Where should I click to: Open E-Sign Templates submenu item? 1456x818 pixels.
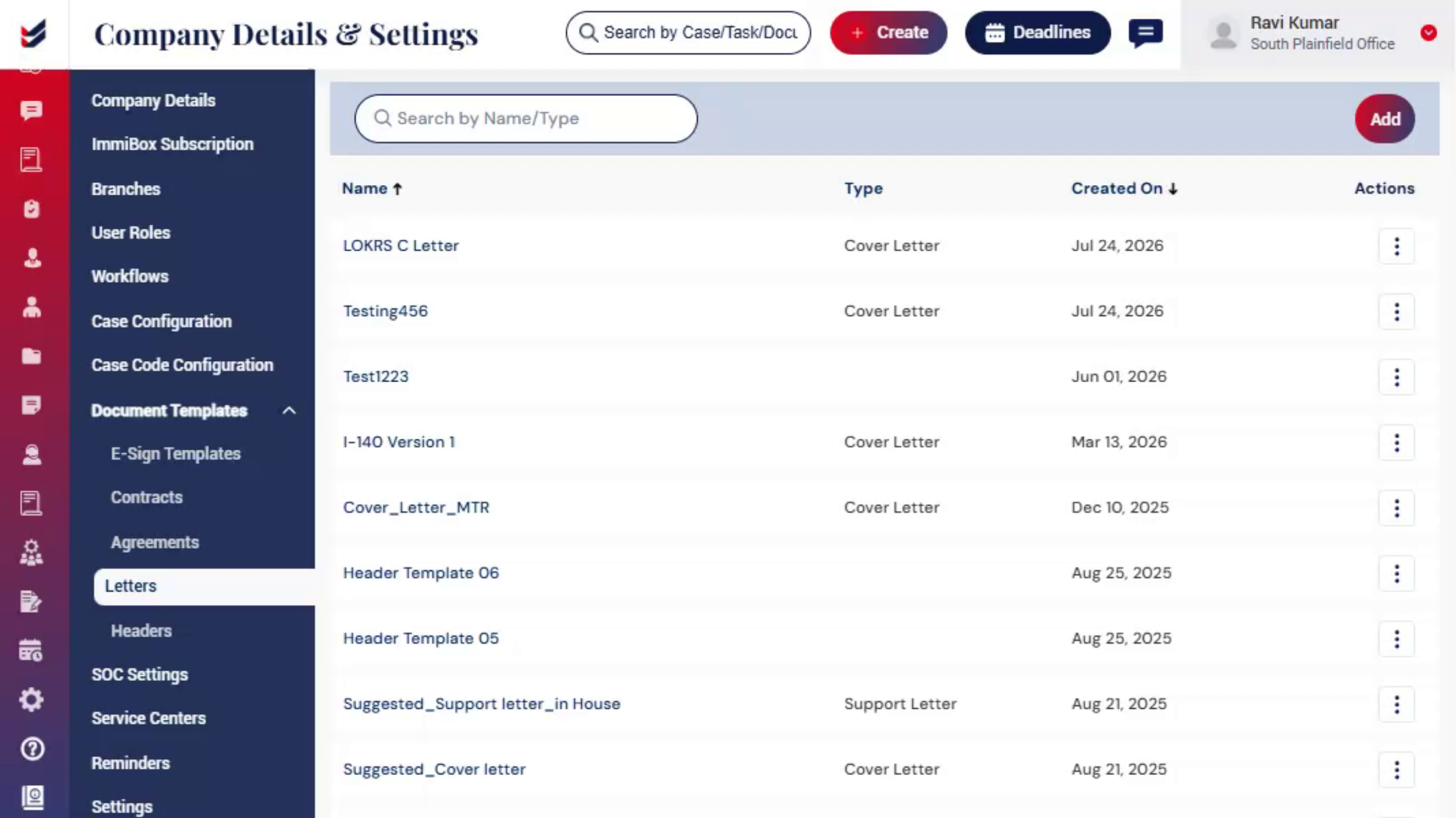pos(176,454)
